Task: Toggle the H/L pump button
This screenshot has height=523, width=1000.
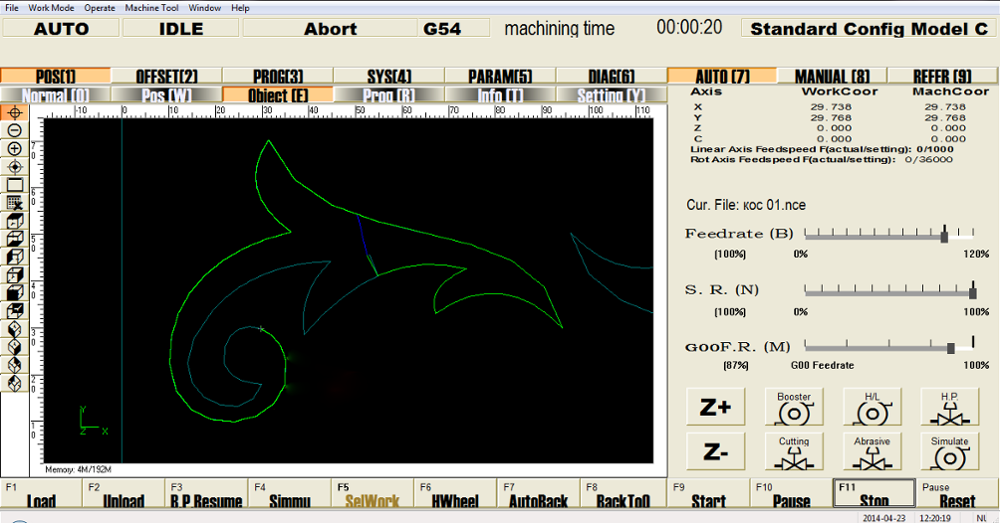Action: (x=872, y=407)
